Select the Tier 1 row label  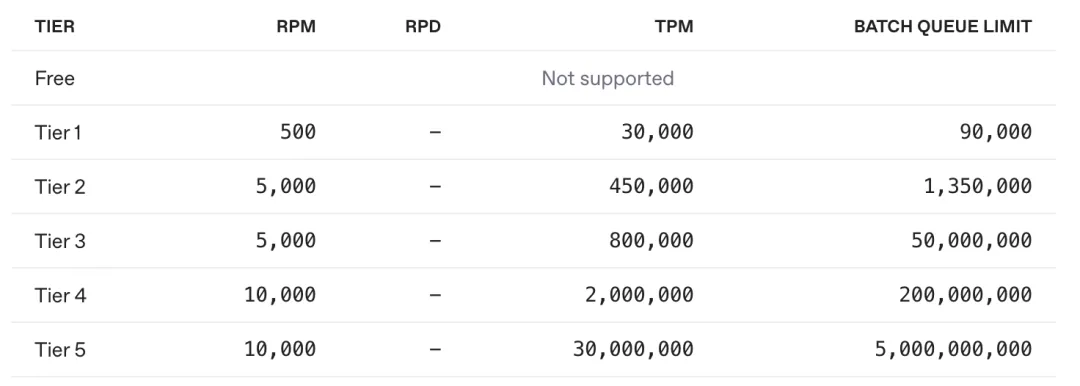point(58,132)
